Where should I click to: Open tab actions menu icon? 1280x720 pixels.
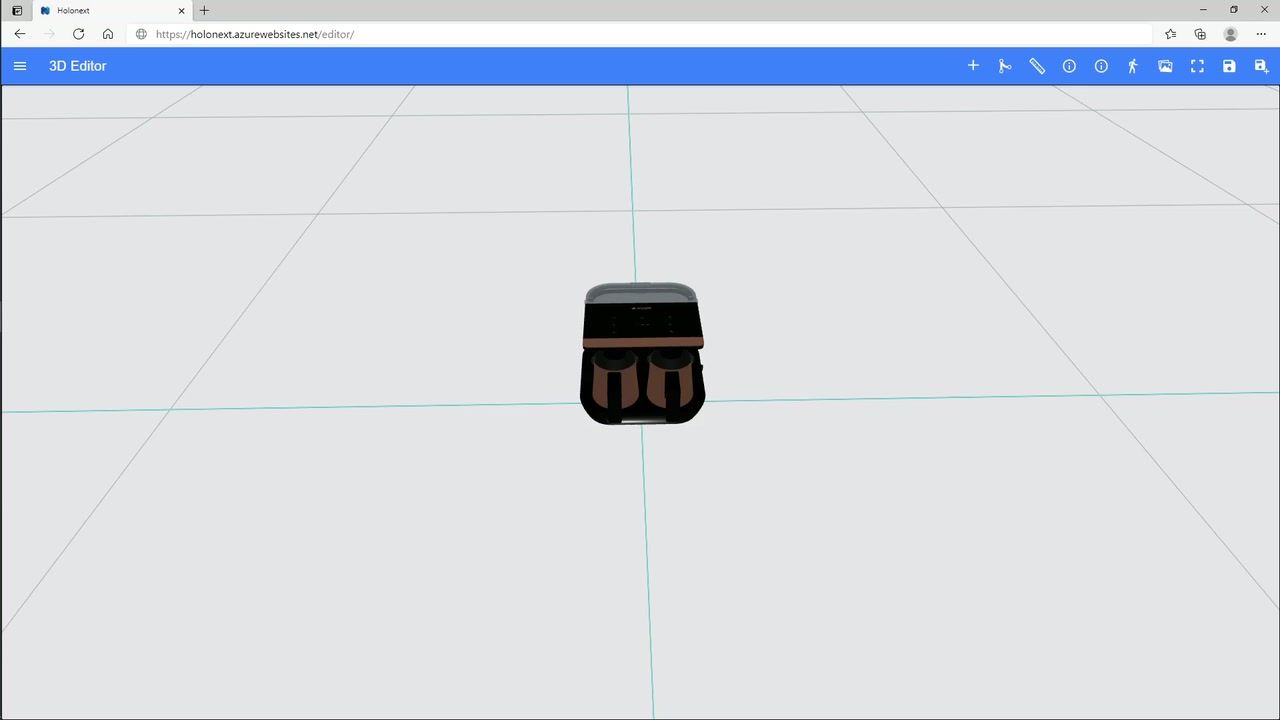point(16,10)
